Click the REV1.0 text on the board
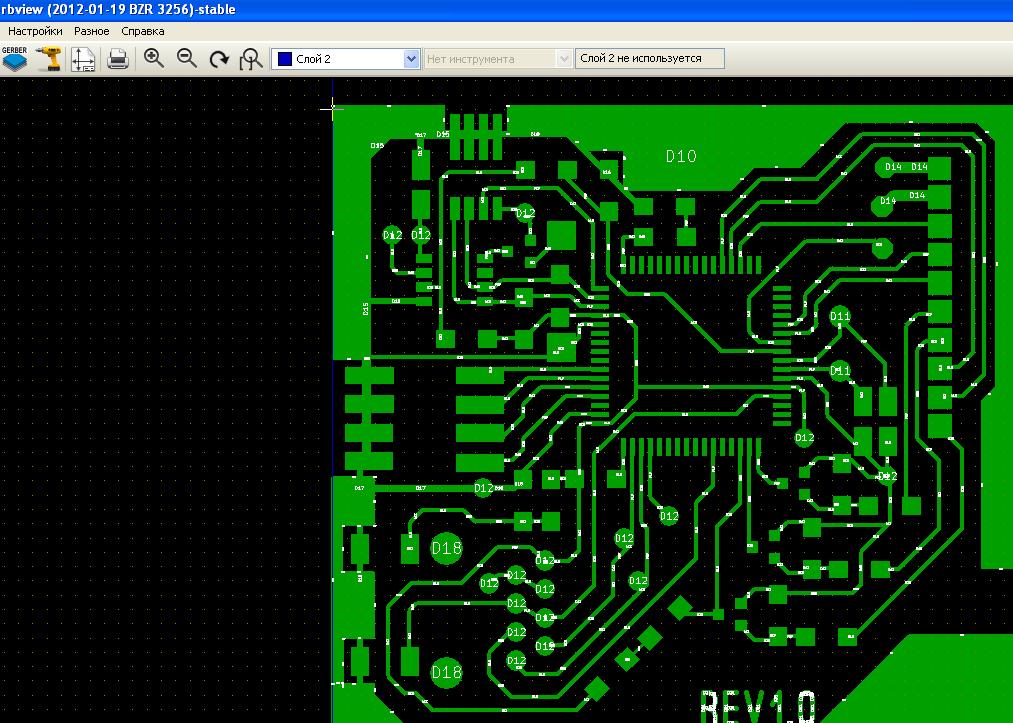Viewport: 1013px width, 723px height. 758,706
